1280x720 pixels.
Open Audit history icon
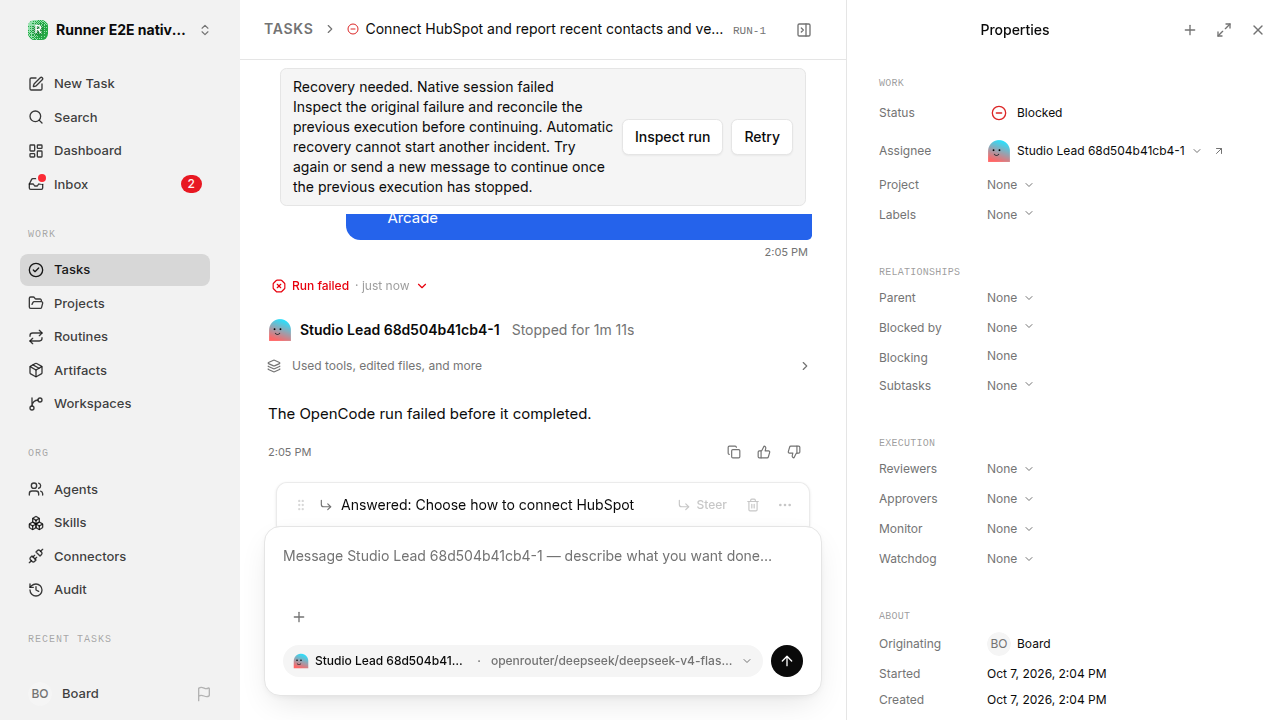(x=36, y=590)
